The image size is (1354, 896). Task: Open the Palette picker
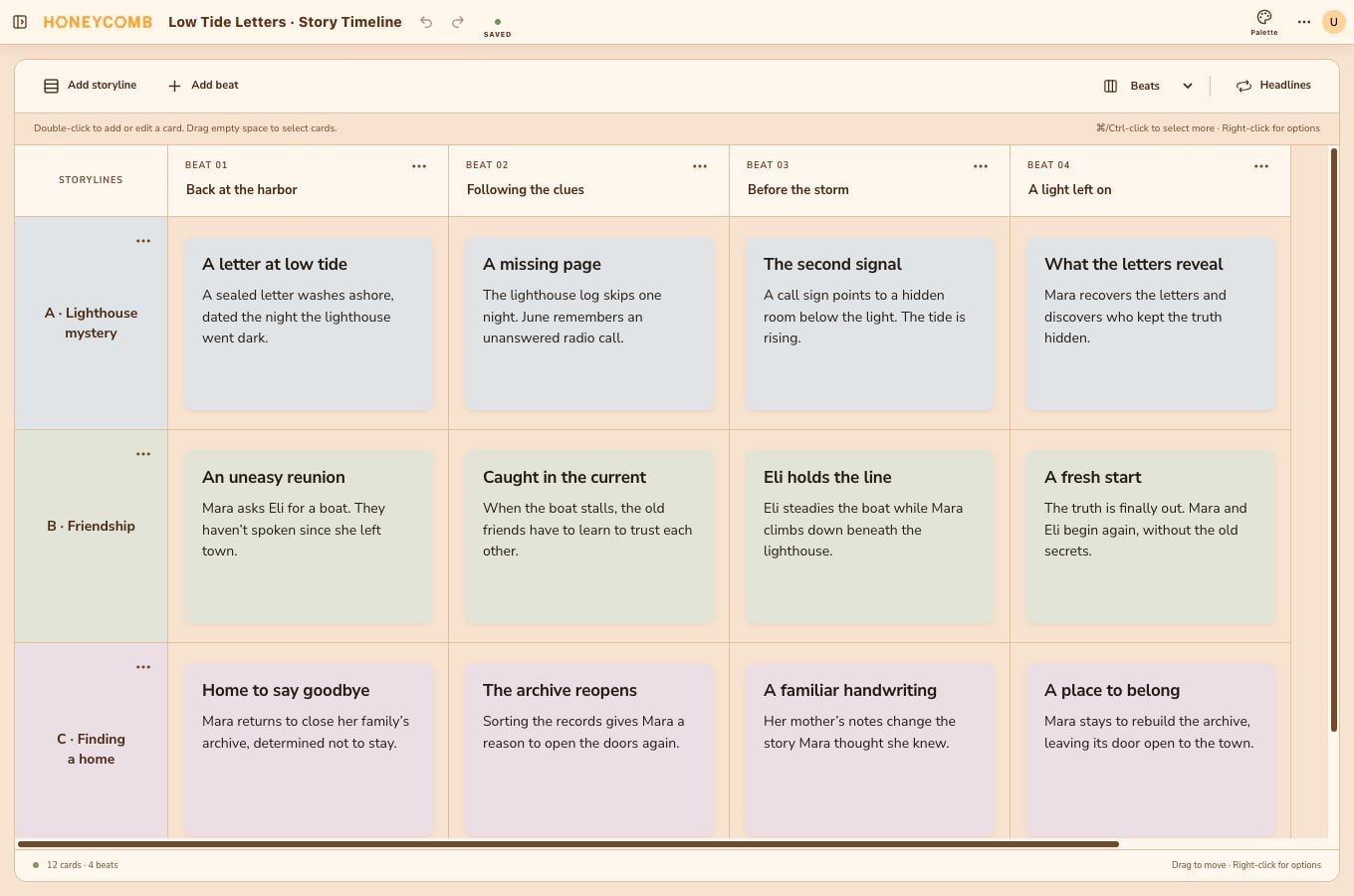coord(1264,22)
